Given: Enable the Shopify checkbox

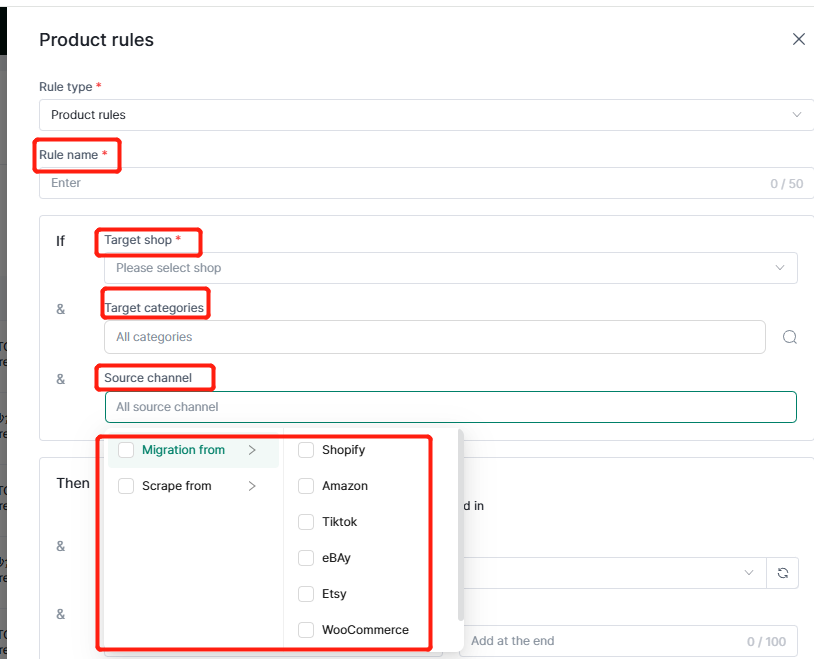Looking at the screenshot, I should pos(306,450).
